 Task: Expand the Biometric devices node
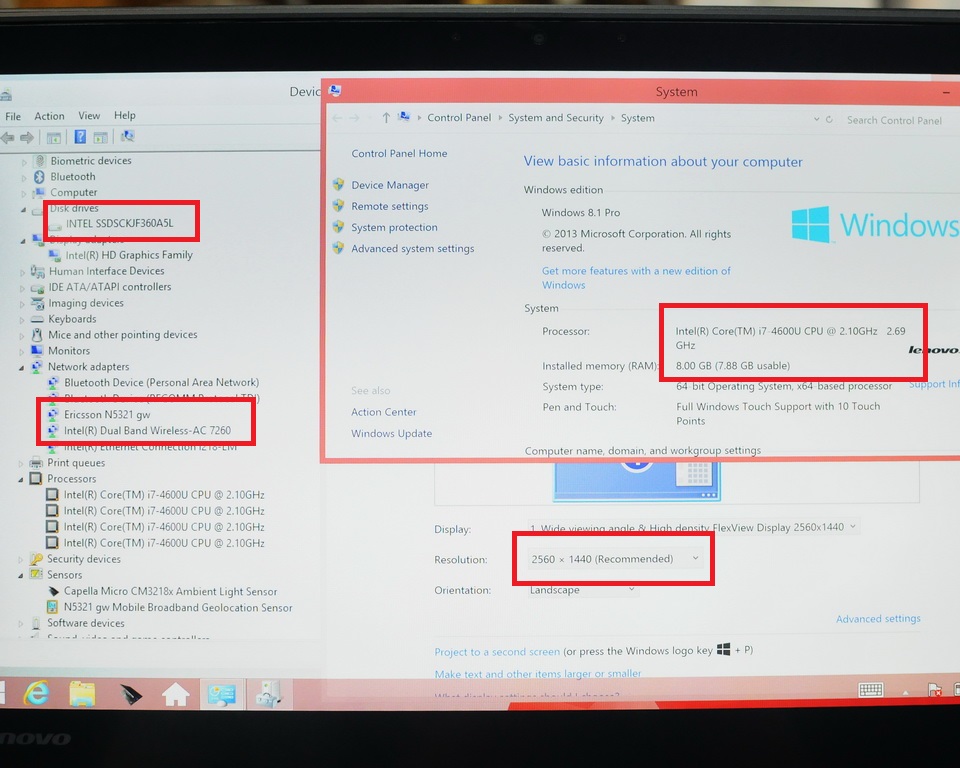24,162
